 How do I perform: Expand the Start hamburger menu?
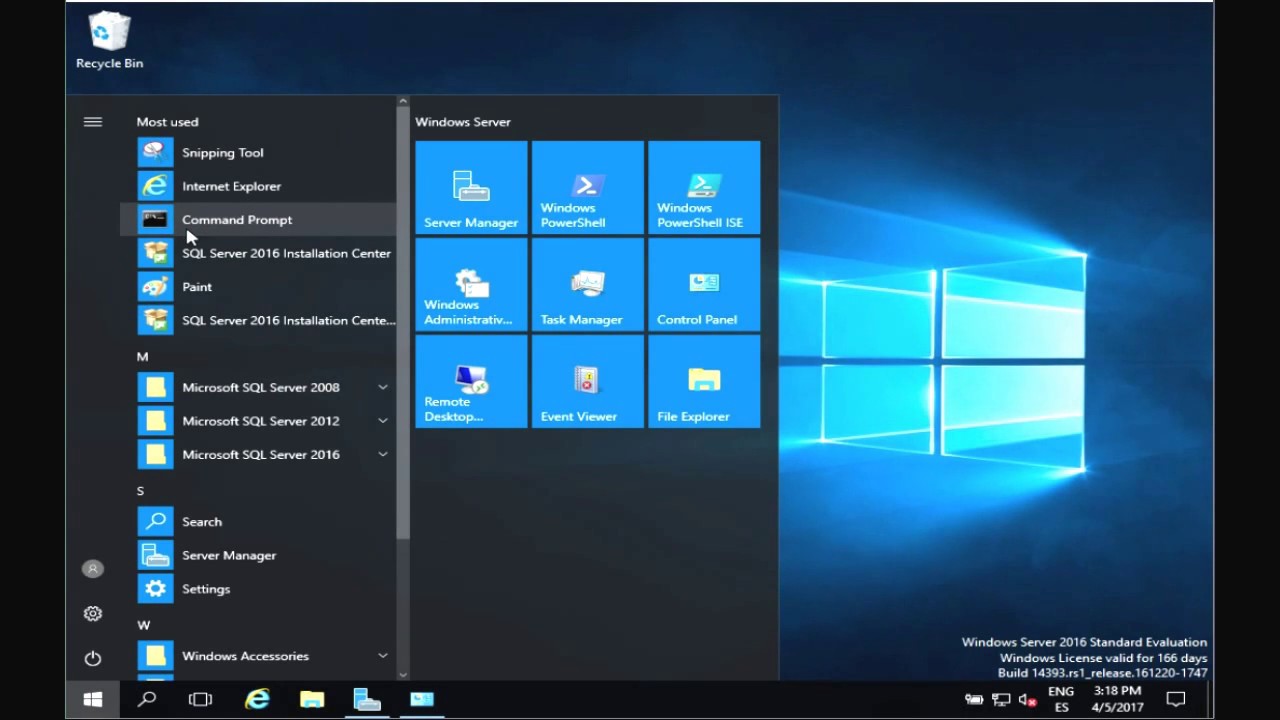[x=93, y=122]
